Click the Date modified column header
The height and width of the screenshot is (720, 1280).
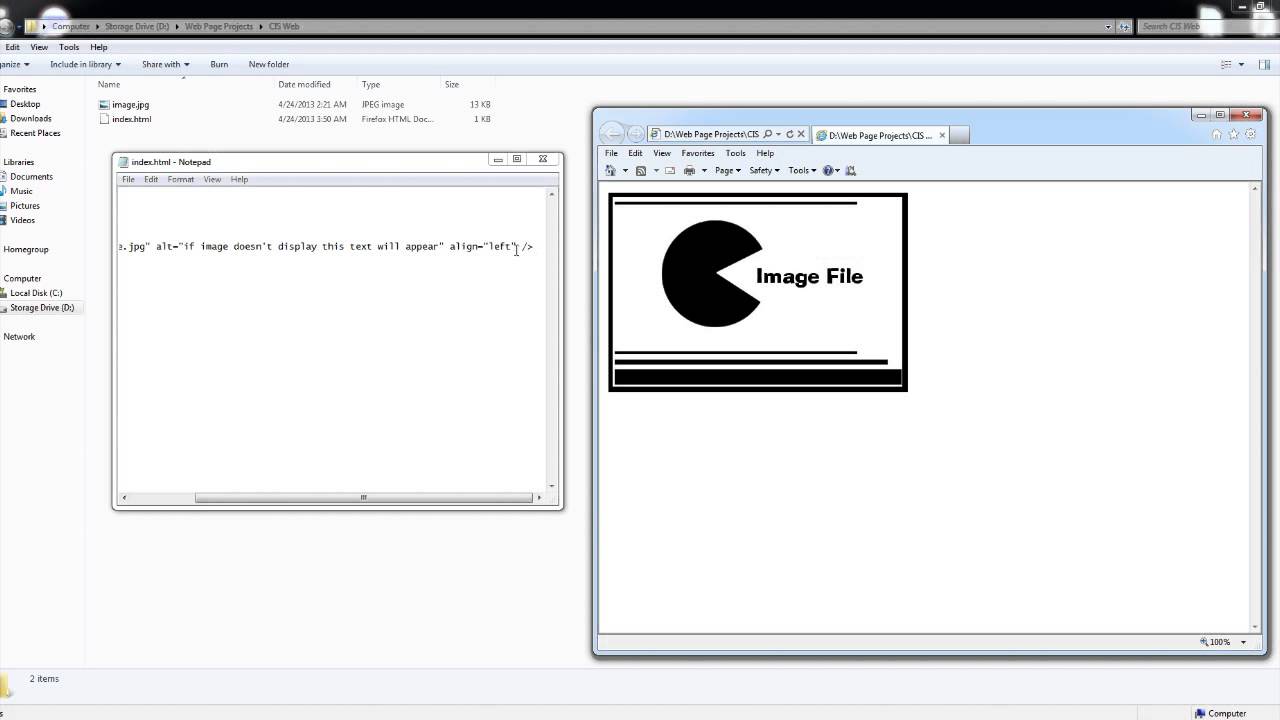304,84
